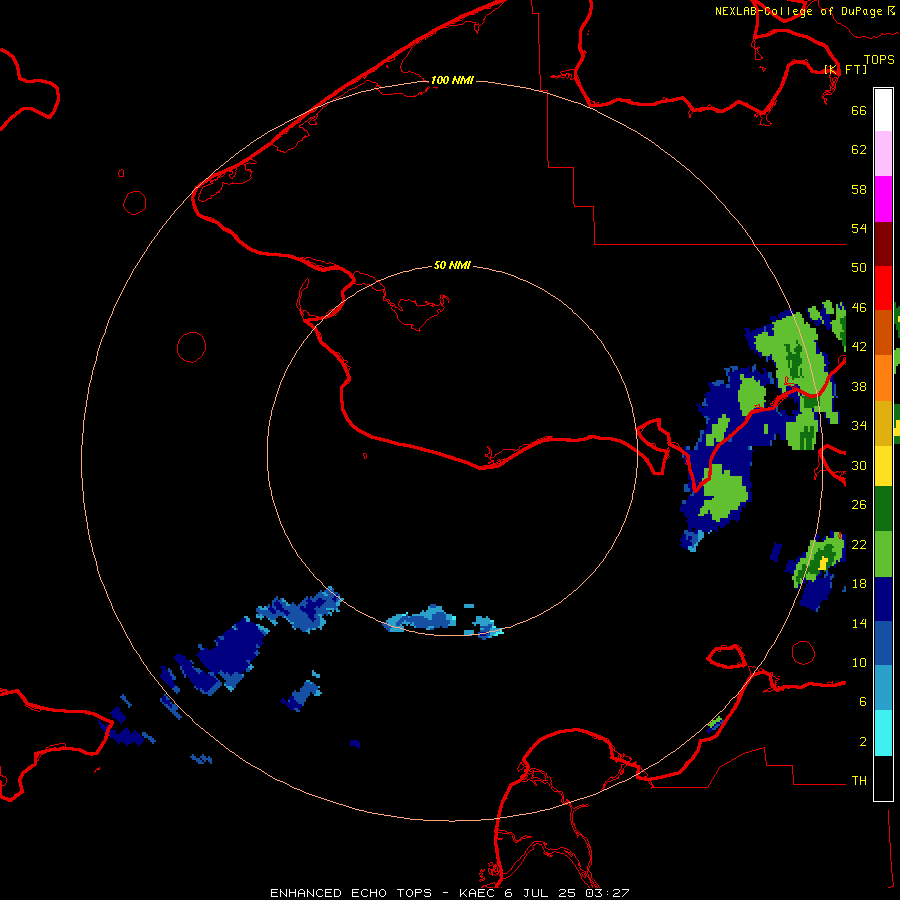Screen dimensions: 900x900
Task: Click the KAEC station identifier in caption
Action: click(x=479, y=893)
